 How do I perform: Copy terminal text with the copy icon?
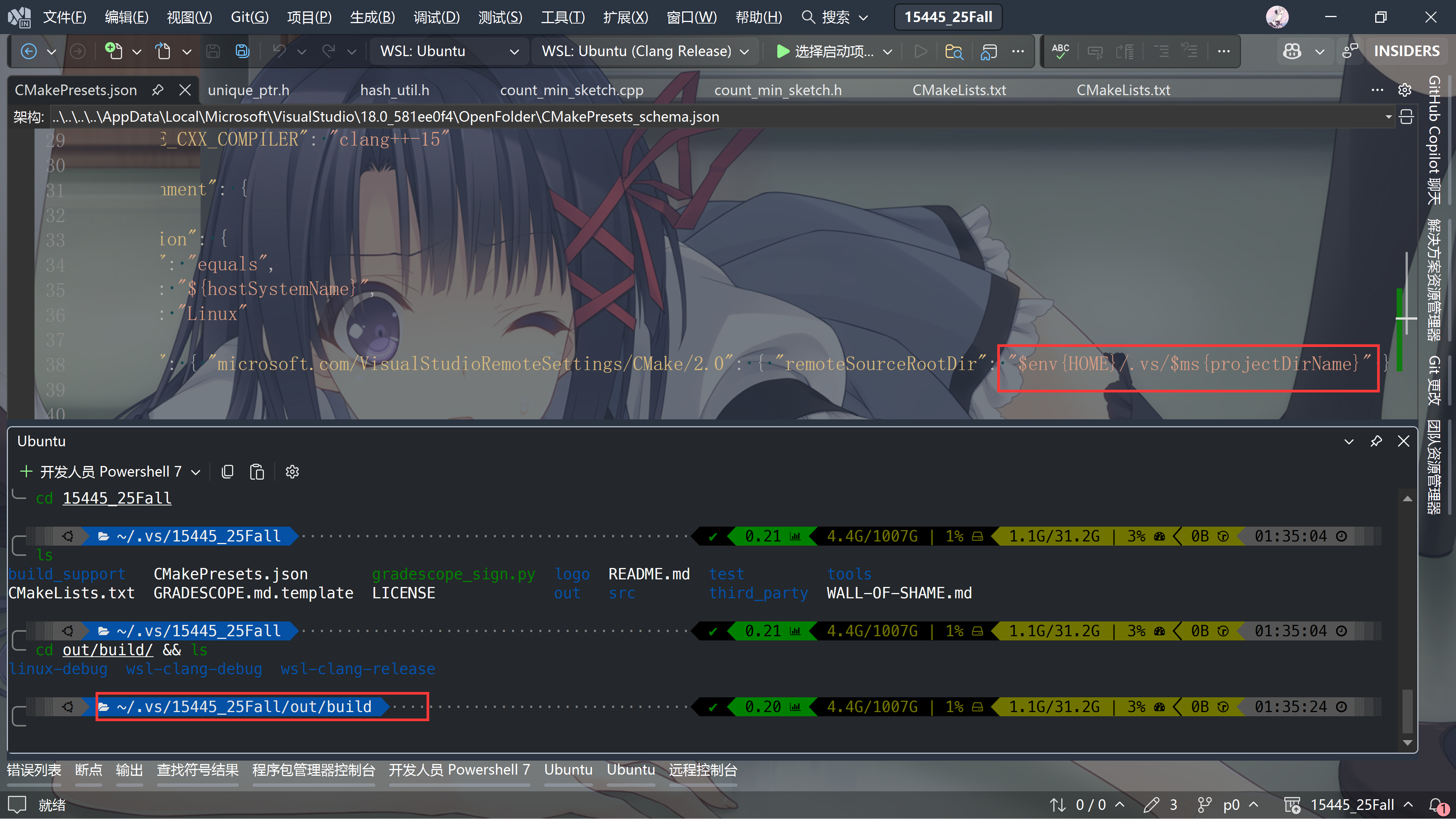coord(228,471)
